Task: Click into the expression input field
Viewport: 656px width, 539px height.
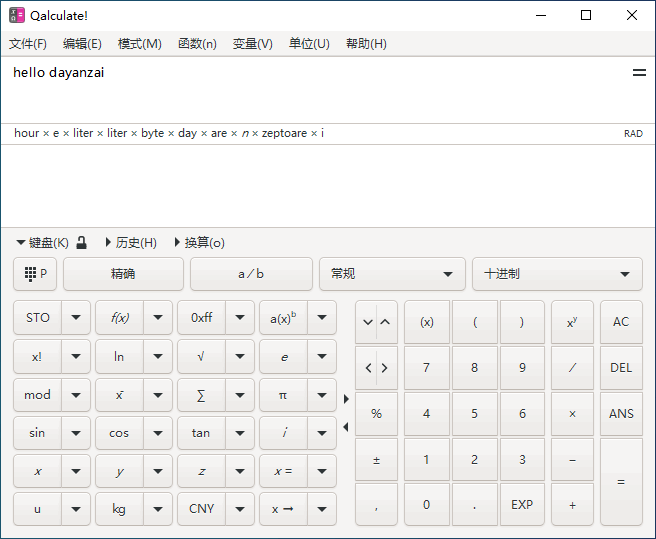Action: tap(316, 90)
